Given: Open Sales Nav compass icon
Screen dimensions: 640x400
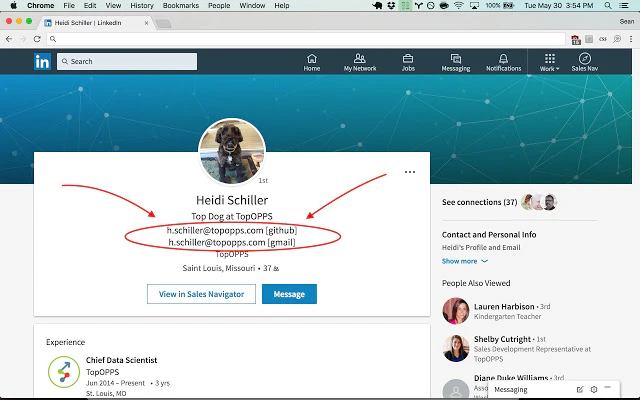Looking at the screenshot, I should pyautogui.click(x=584, y=62).
